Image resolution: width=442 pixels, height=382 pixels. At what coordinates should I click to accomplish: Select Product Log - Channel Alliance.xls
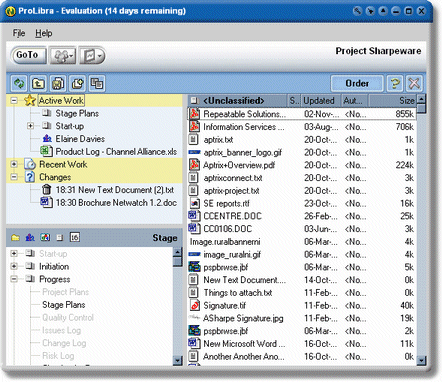pyautogui.click(x=116, y=152)
